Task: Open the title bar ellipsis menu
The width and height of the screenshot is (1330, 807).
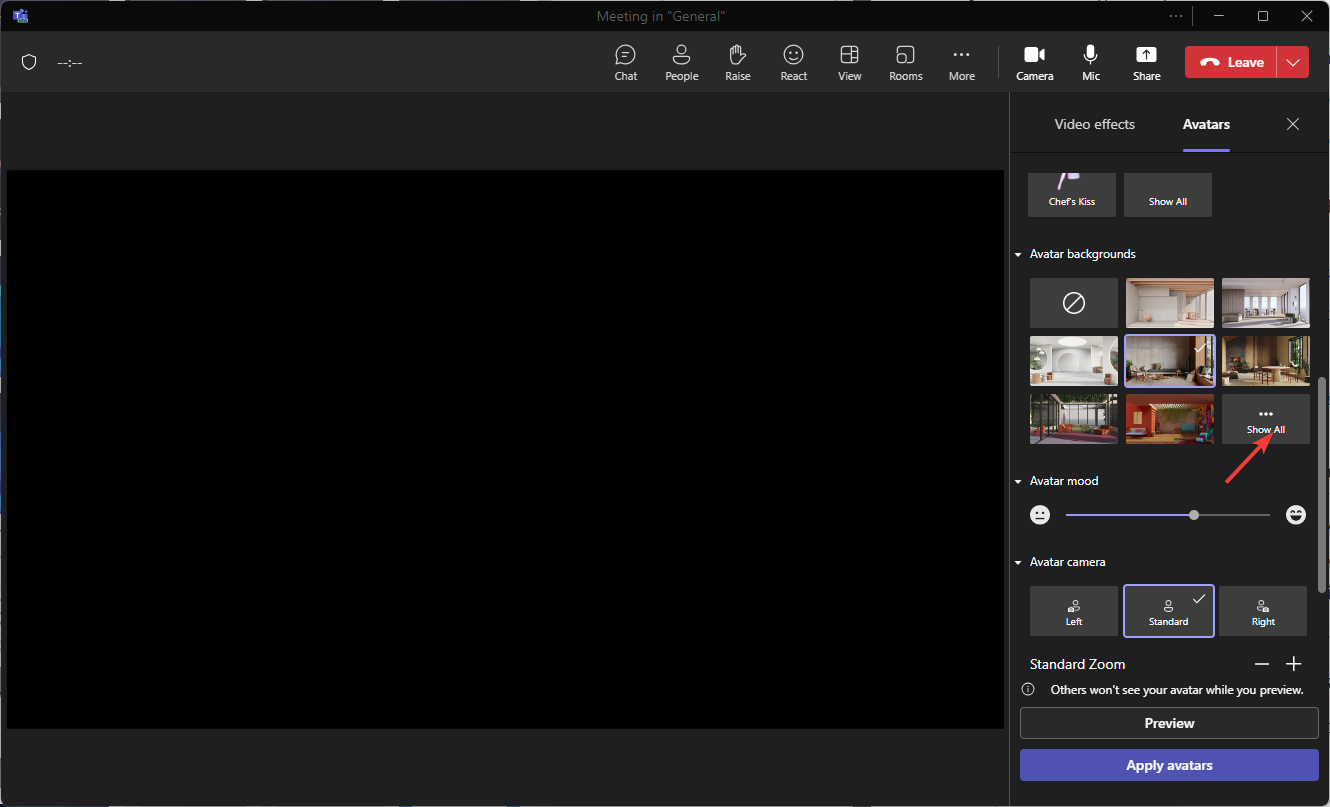Action: (1176, 16)
